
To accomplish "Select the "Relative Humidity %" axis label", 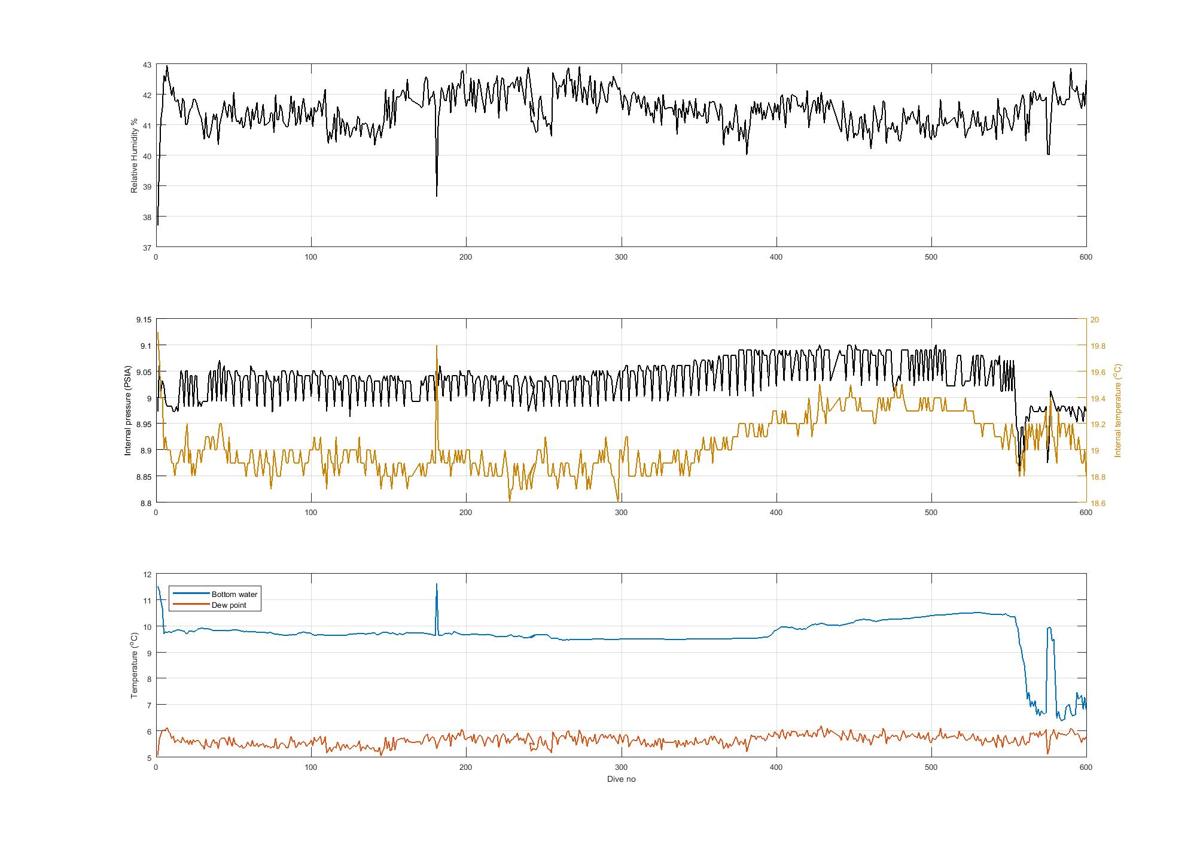I will pos(134,155).
